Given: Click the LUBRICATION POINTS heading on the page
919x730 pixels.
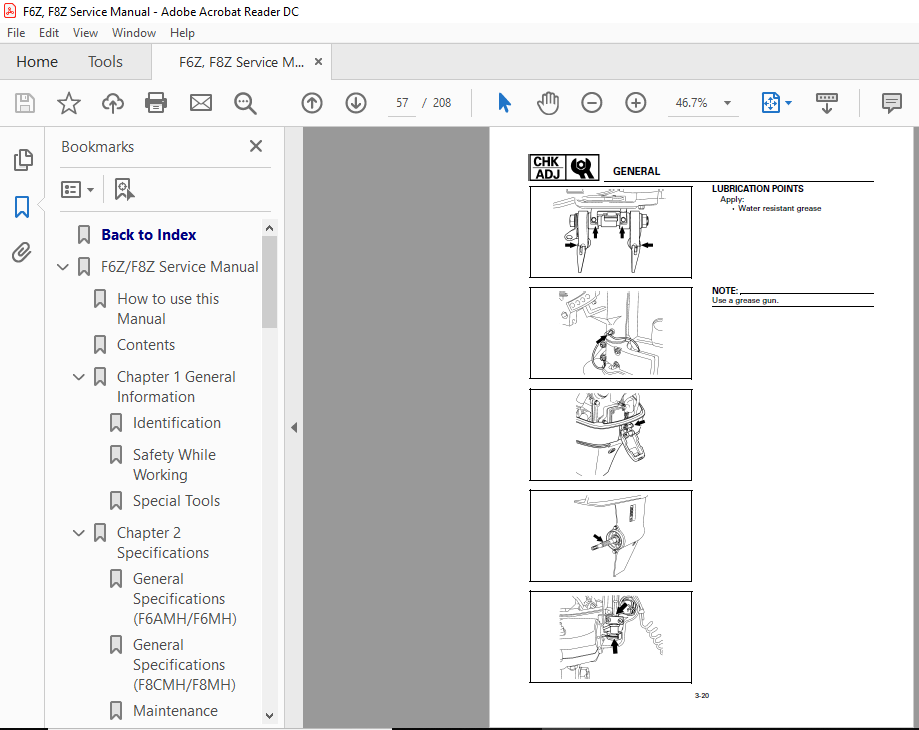Looking at the screenshot, I should click(x=757, y=189).
